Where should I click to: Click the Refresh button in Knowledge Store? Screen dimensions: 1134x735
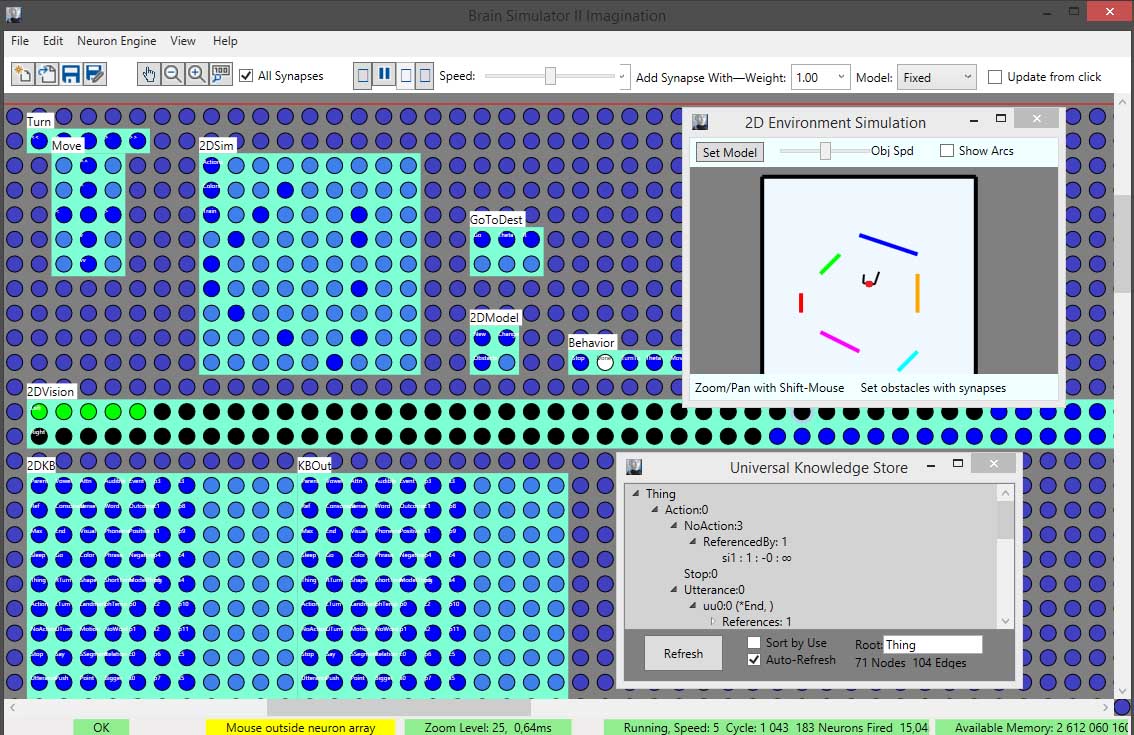683,654
